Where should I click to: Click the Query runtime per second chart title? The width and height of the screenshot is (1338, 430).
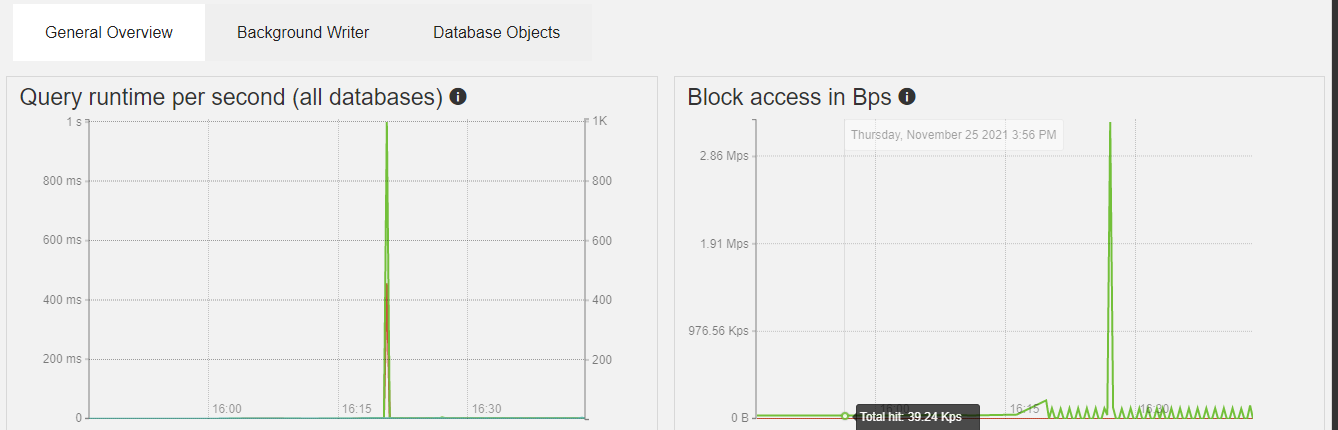[231, 97]
